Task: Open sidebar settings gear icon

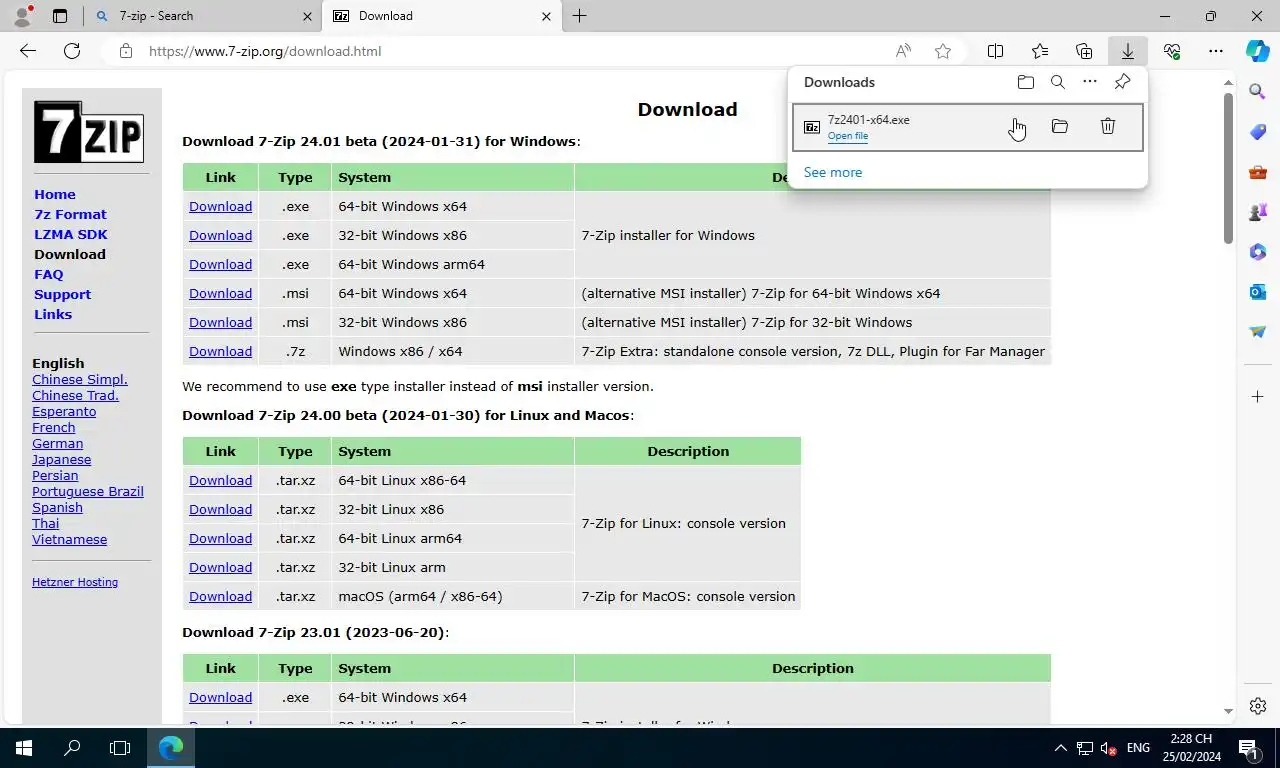Action: tap(1258, 706)
